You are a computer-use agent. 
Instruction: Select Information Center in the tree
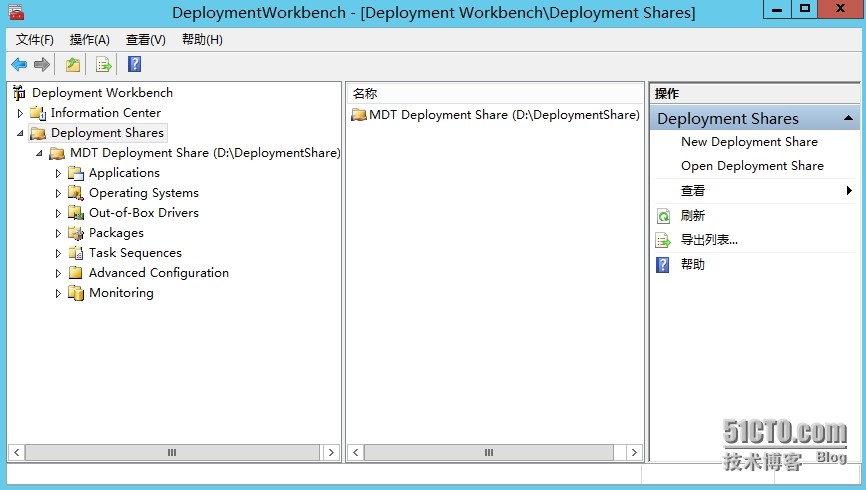tap(105, 113)
